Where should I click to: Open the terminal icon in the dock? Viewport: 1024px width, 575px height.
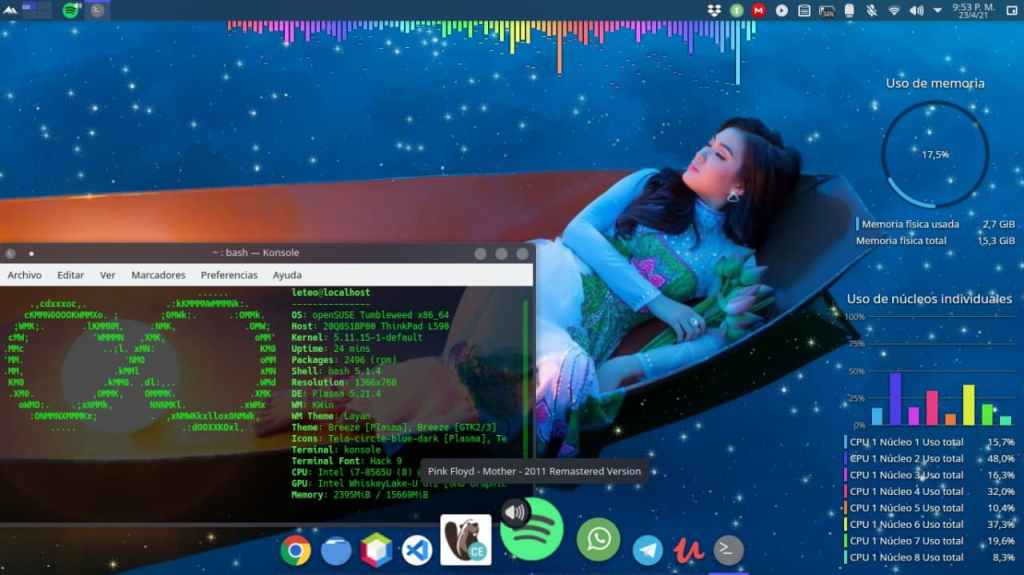click(x=728, y=549)
